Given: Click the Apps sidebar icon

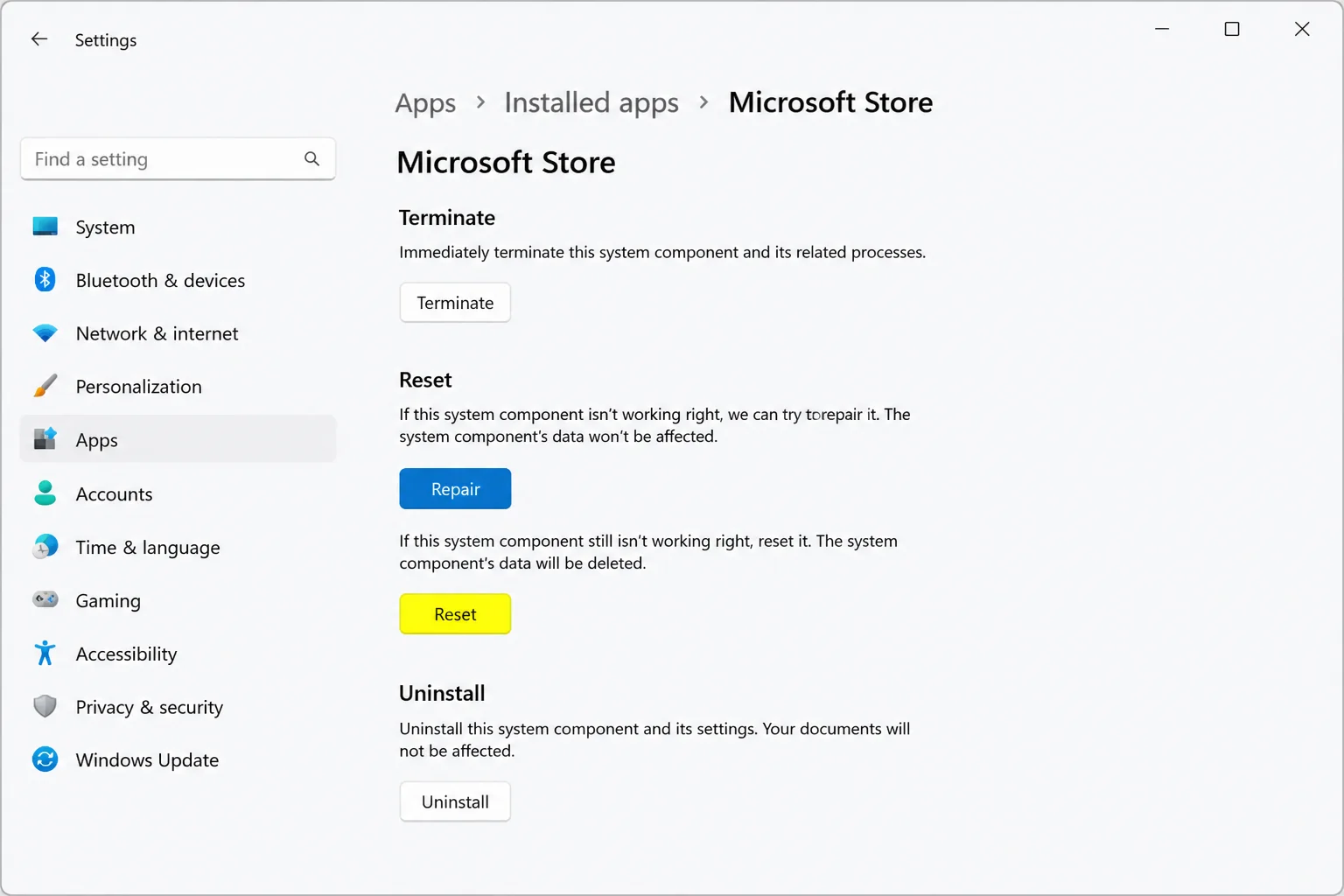Looking at the screenshot, I should click(45, 439).
